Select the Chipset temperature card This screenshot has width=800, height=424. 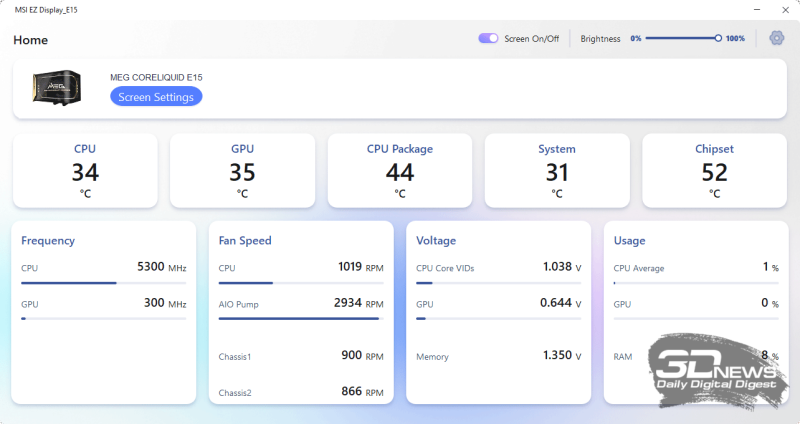pyautogui.click(x=714, y=171)
